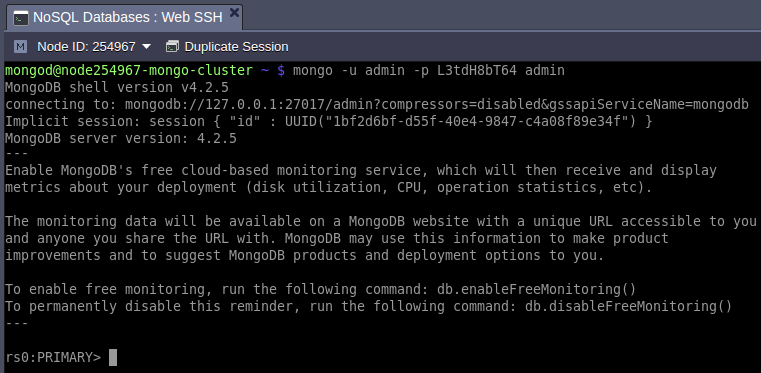Click the session UUID text in terminal

[432, 122]
